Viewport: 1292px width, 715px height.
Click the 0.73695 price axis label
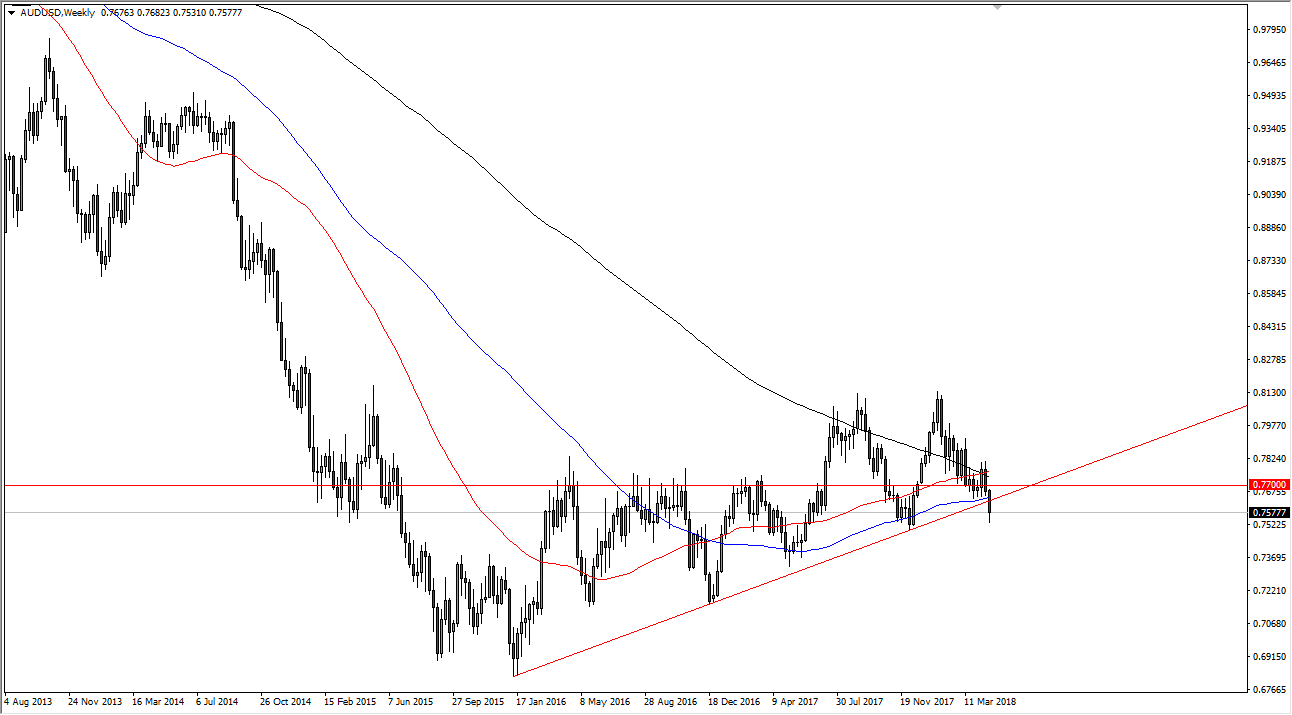[x=1267, y=558]
